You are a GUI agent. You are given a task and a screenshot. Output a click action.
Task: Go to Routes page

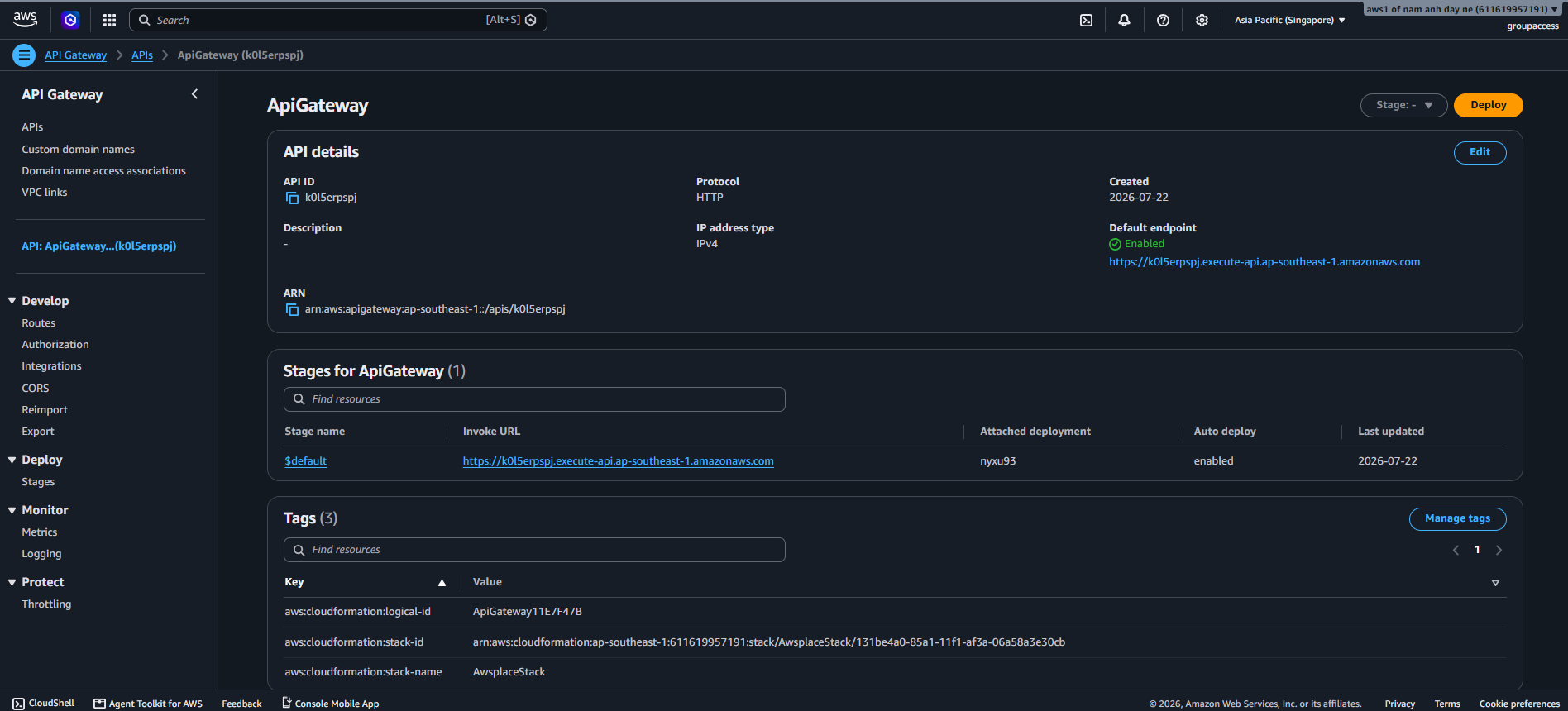(39, 323)
